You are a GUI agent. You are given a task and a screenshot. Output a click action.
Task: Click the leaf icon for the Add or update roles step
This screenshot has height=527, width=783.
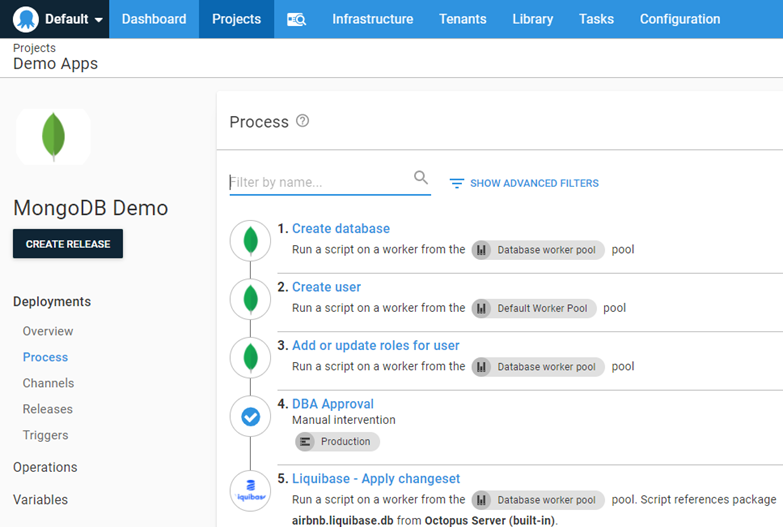tap(251, 357)
